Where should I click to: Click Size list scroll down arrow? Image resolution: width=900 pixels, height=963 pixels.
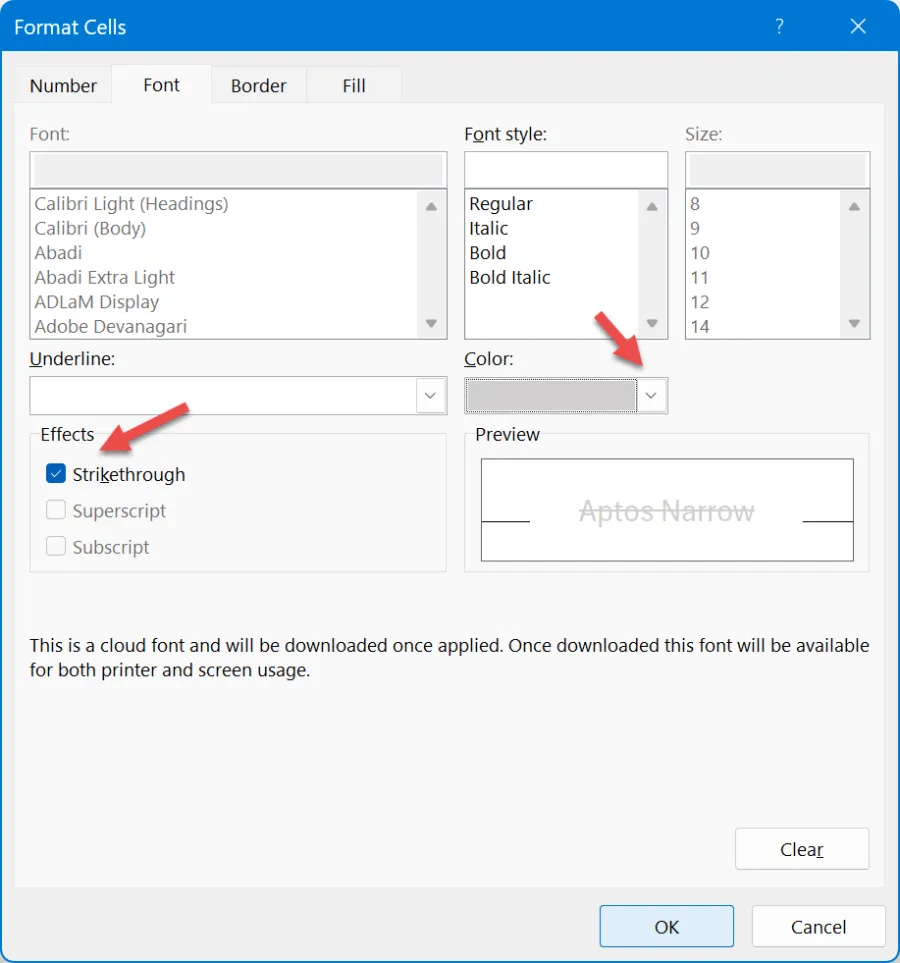pos(854,323)
